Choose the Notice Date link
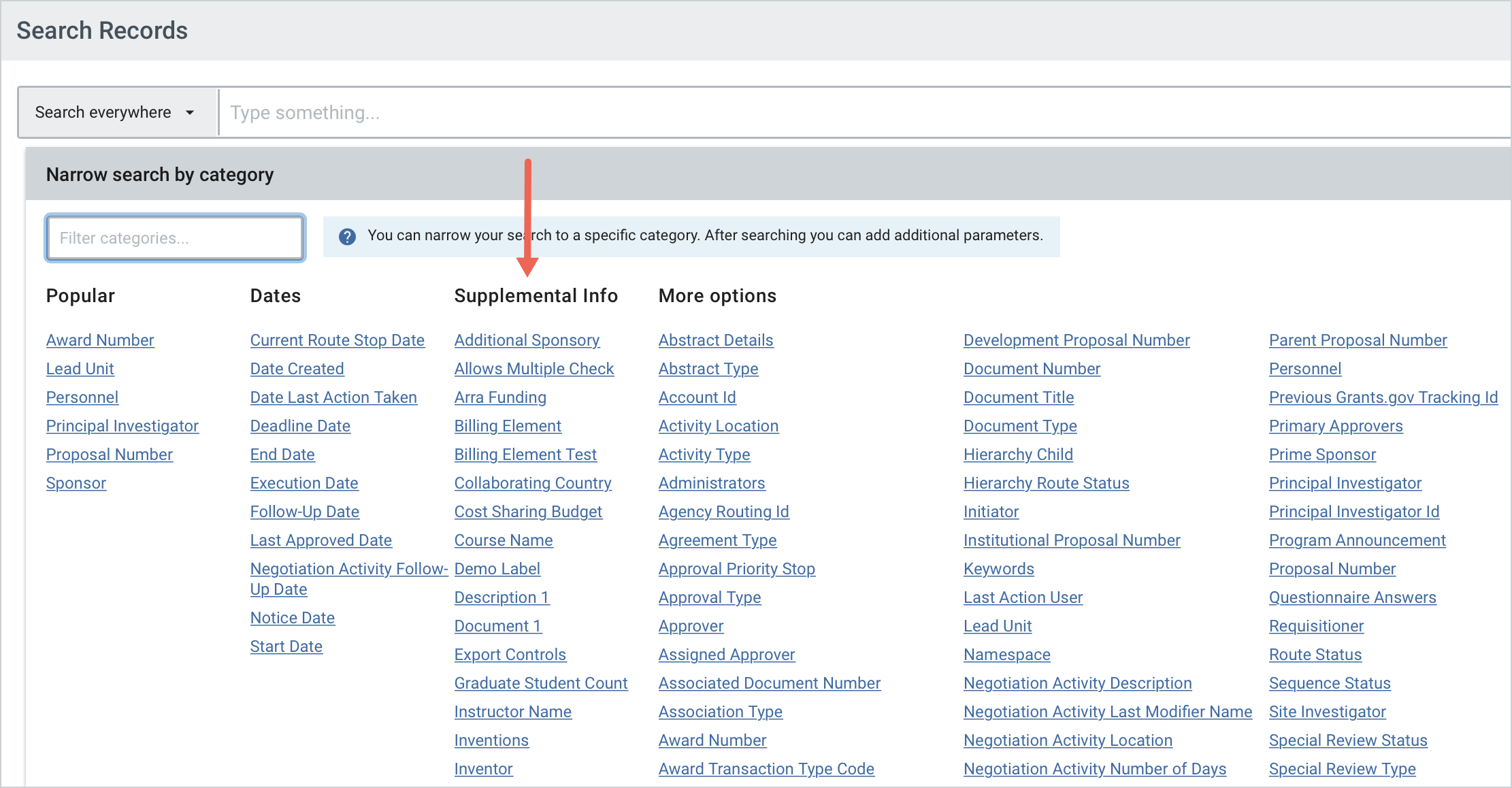The width and height of the screenshot is (1512, 788). click(x=293, y=618)
